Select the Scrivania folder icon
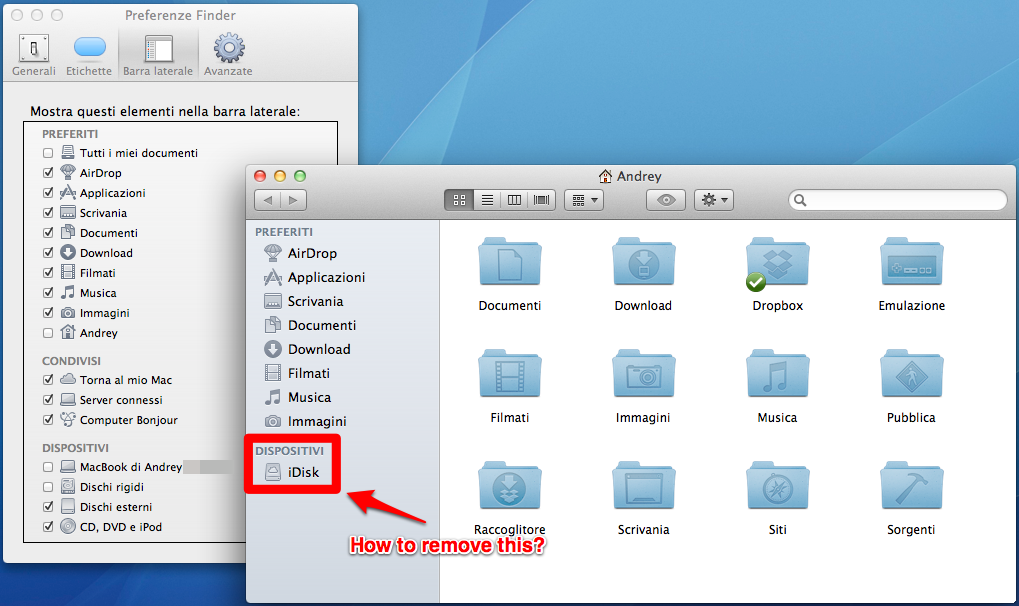Image resolution: width=1019 pixels, height=606 pixels. 643,486
